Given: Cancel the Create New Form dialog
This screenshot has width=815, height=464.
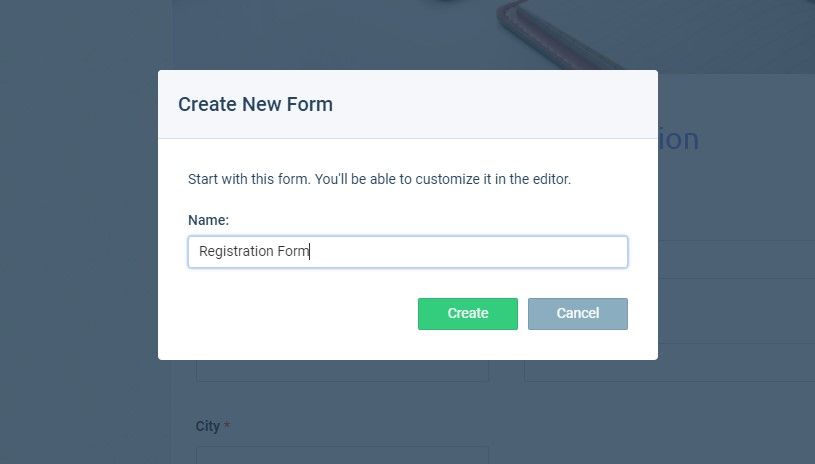Looking at the screenshot, I should tap(577, 313).
